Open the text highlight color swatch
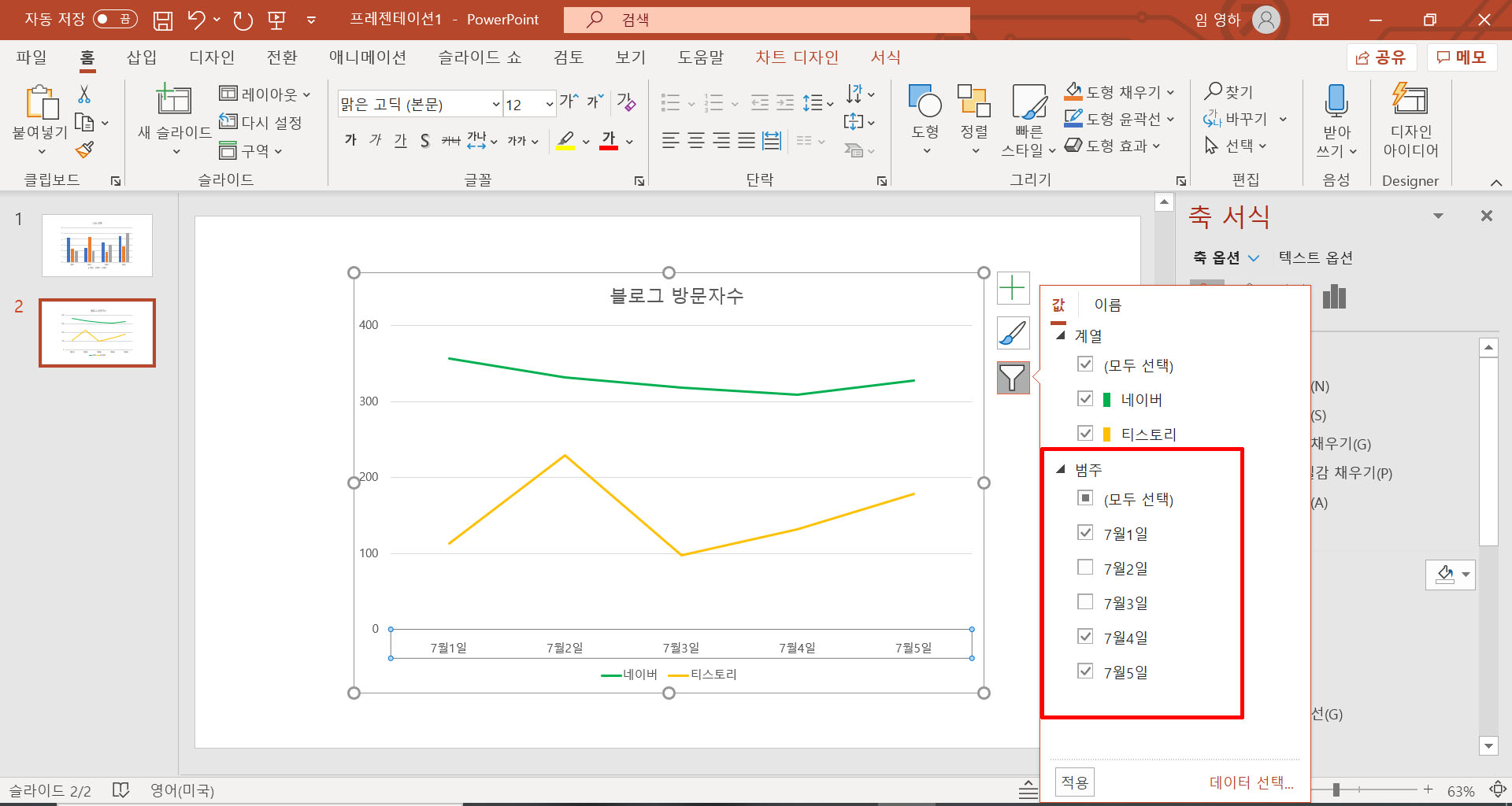Image resolution: width=1512 pixels, height=806 pixels. (x=565, y=141)
